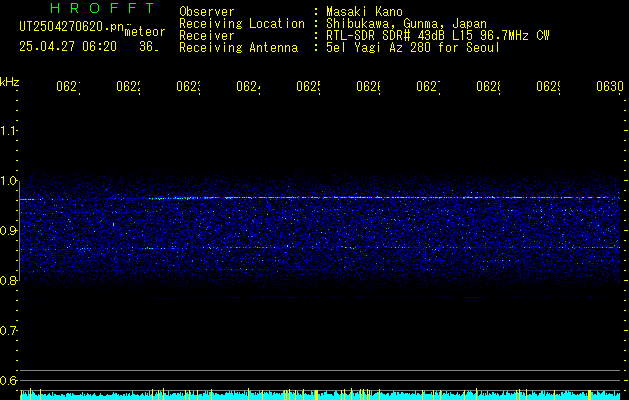Select the RTL-SDR SDR# 96.7MHz receiver text
629x400 pixels.
click(438, 36)
